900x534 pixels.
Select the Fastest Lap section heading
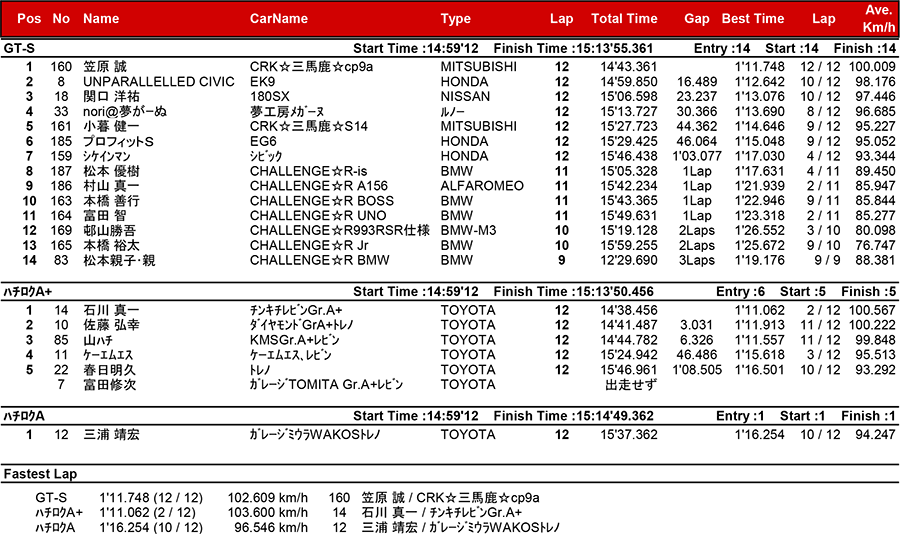[40, 474]
